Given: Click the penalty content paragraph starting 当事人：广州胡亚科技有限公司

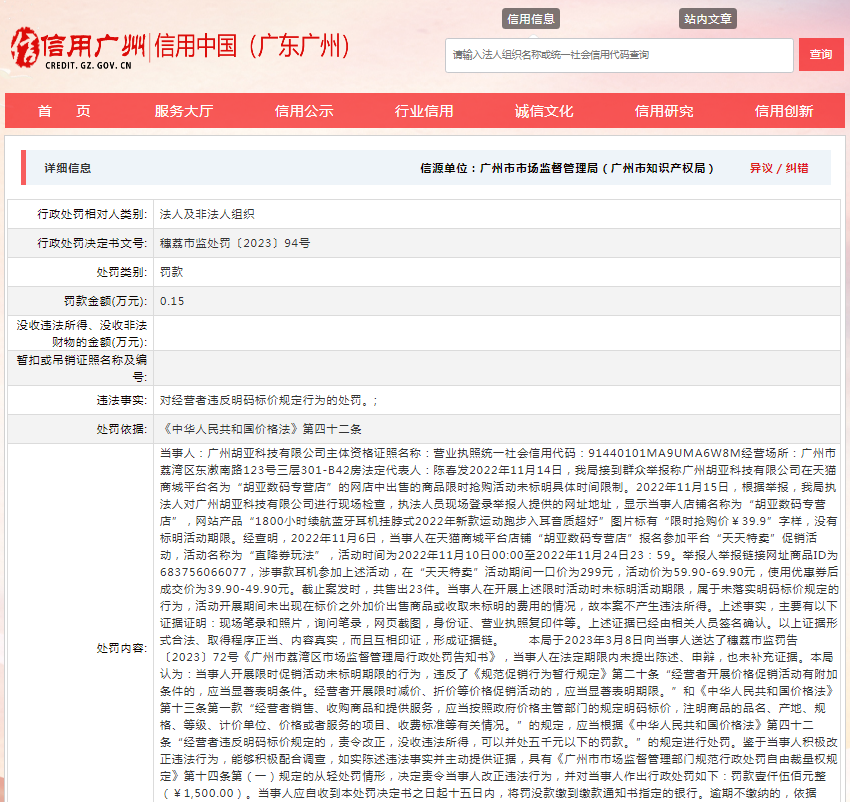Looking at the screenshot, I should pos(499,624).
